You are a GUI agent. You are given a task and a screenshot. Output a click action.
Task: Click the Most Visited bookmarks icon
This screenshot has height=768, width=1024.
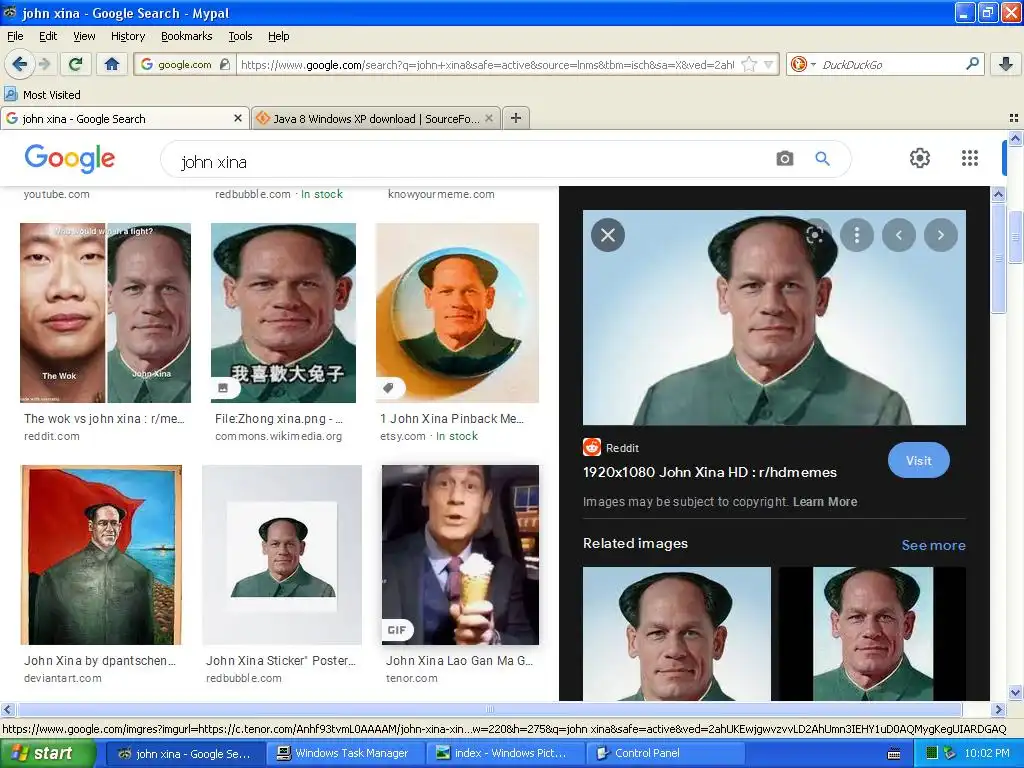(x=10, y=95)
